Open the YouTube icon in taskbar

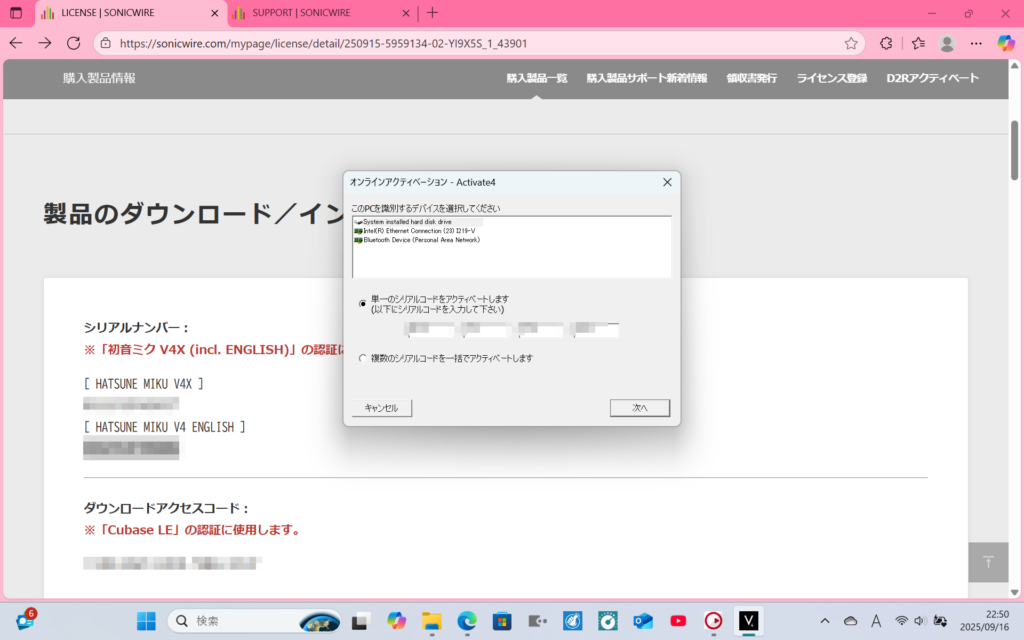(679, 620)
